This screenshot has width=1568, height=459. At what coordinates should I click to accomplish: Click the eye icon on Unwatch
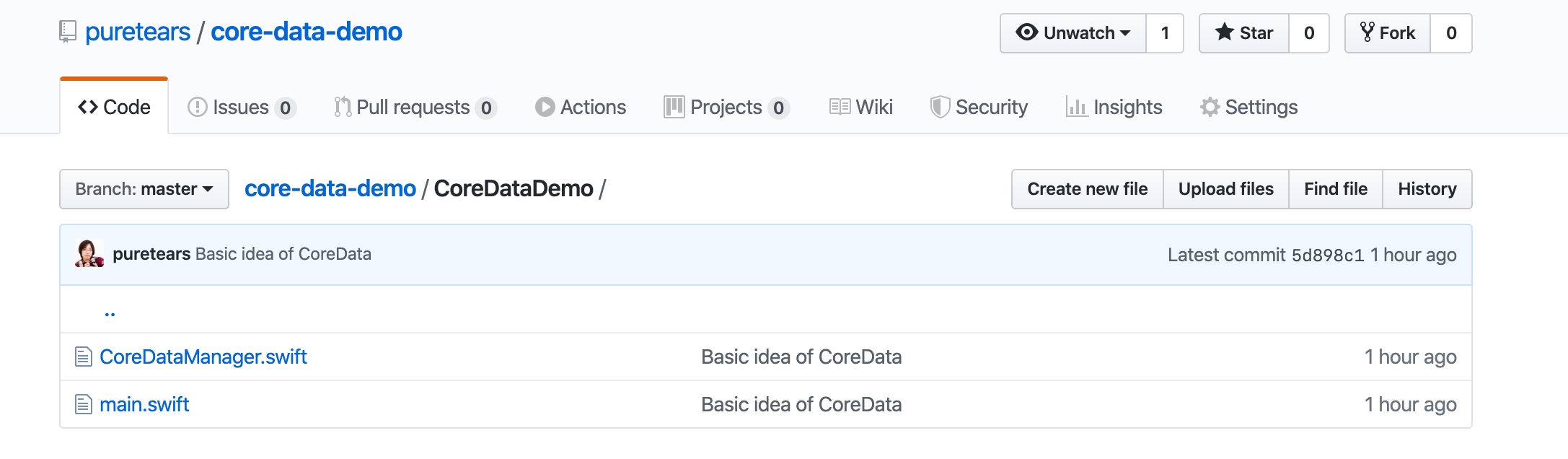1027,32
